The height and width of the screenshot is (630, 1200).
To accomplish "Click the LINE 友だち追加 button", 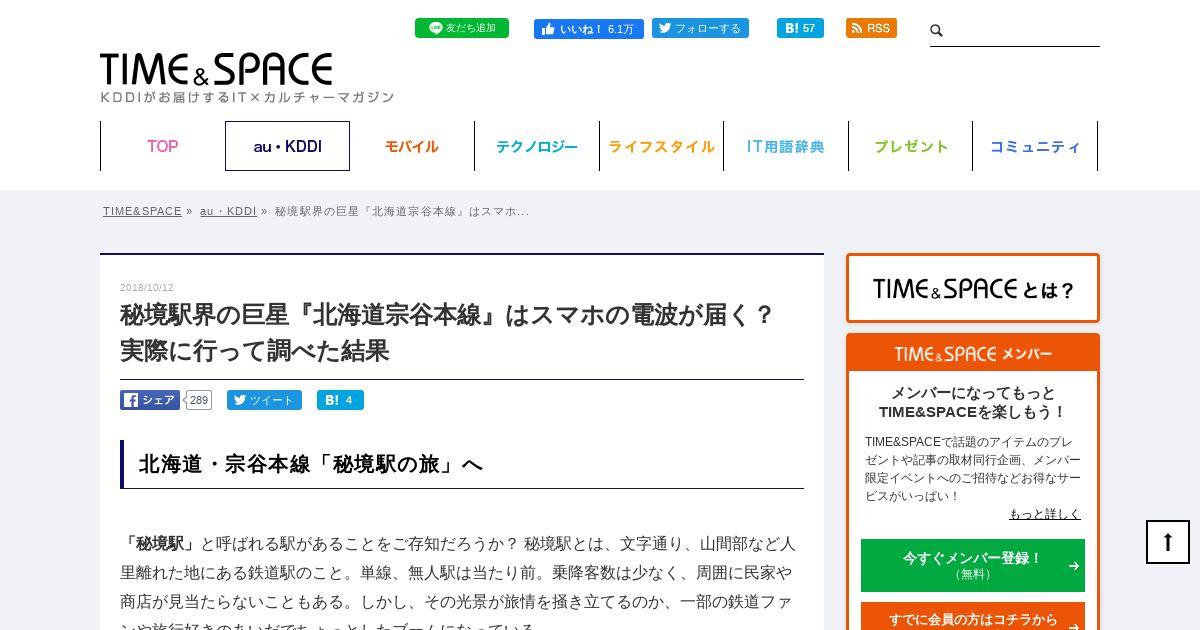I will pyautogui.click(x=462, y=28).
